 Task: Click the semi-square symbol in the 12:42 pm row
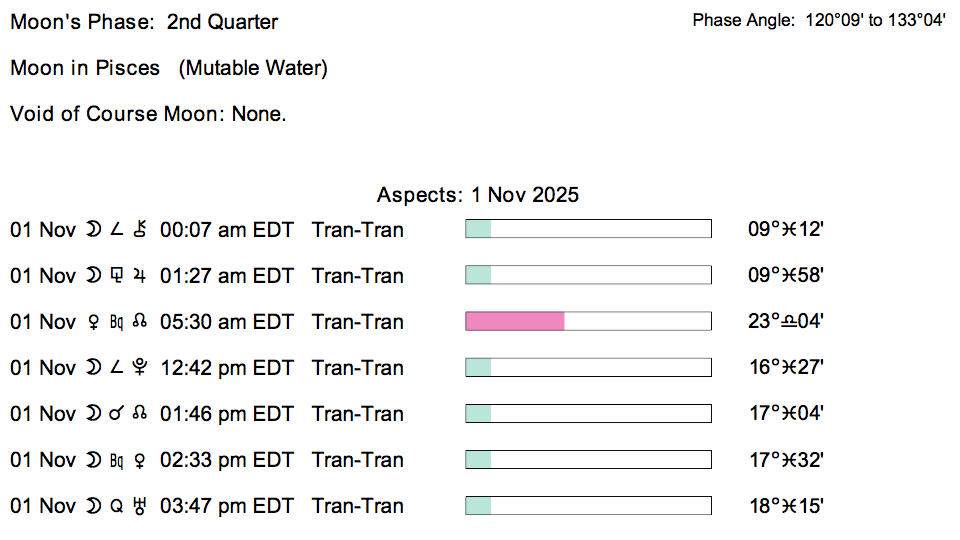click(x=115, y=368)
